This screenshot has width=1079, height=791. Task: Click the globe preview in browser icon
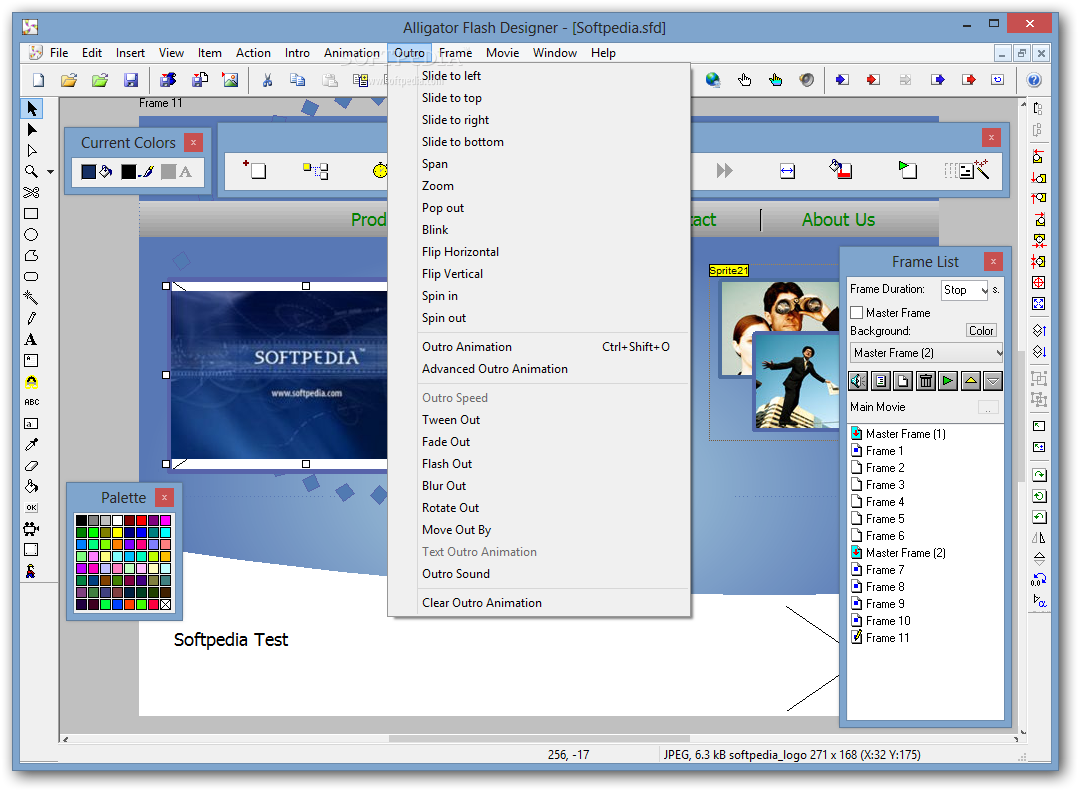pos(713,80)
